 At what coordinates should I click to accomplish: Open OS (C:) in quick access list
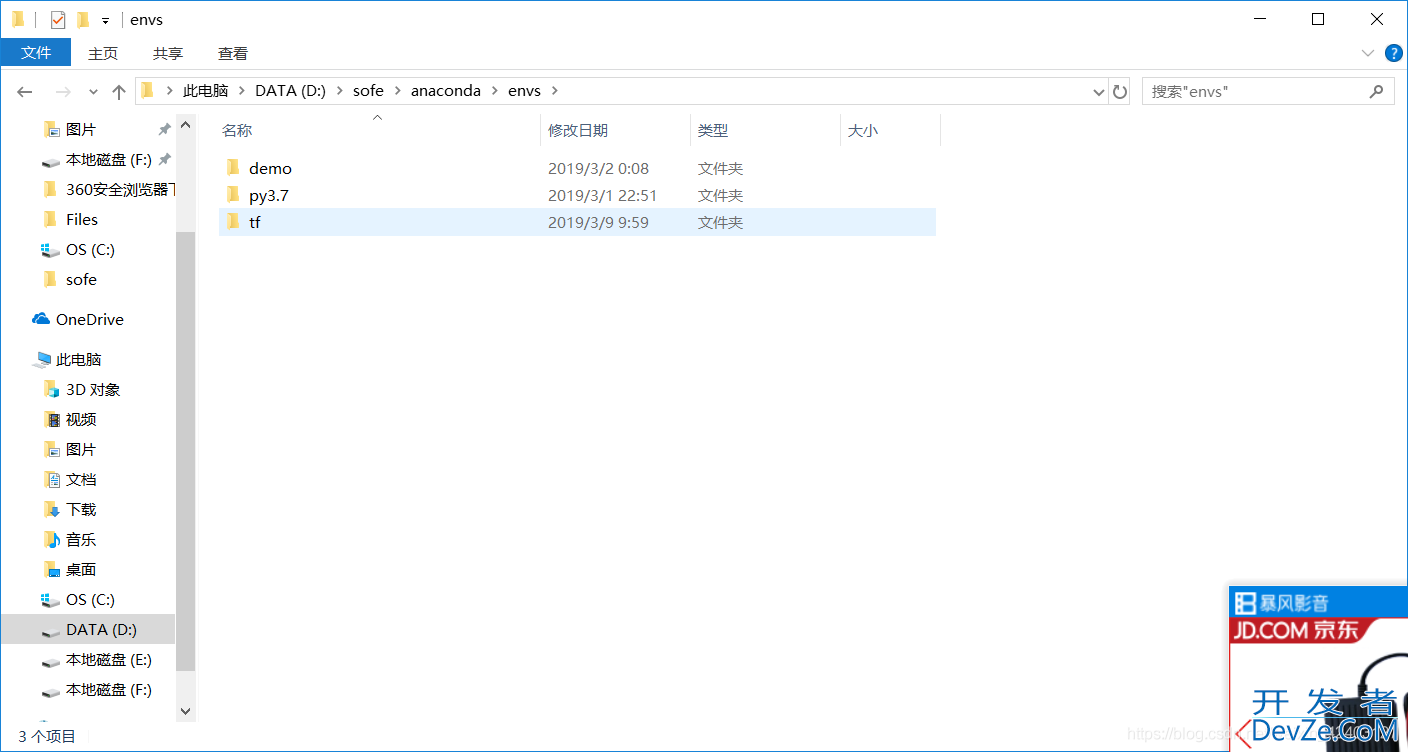(90, 250)
